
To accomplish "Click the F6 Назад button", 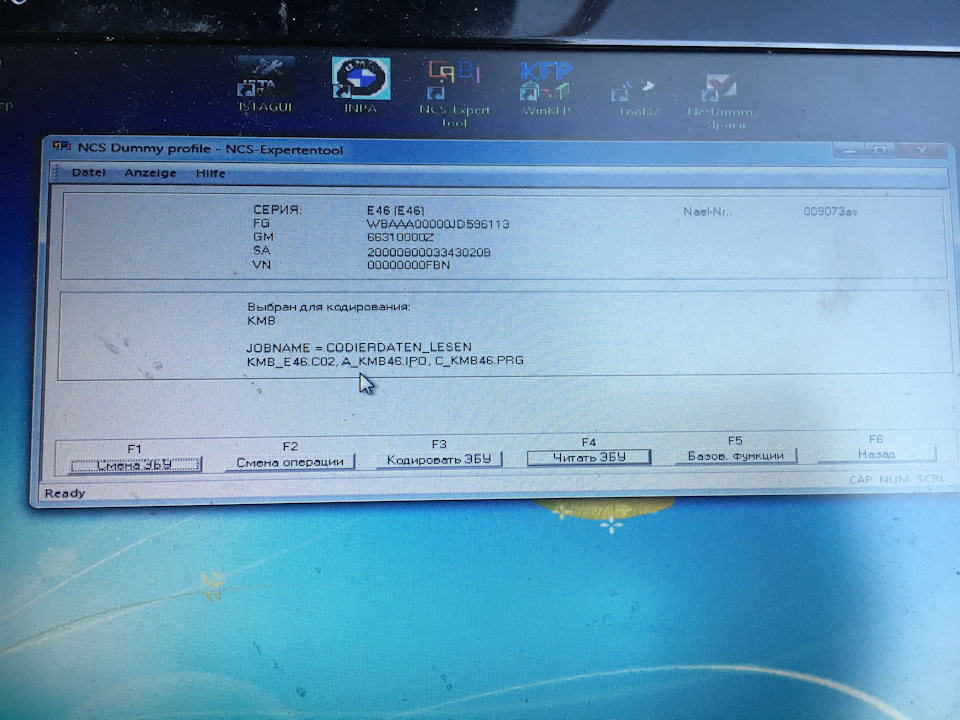I will coord(876,454).
